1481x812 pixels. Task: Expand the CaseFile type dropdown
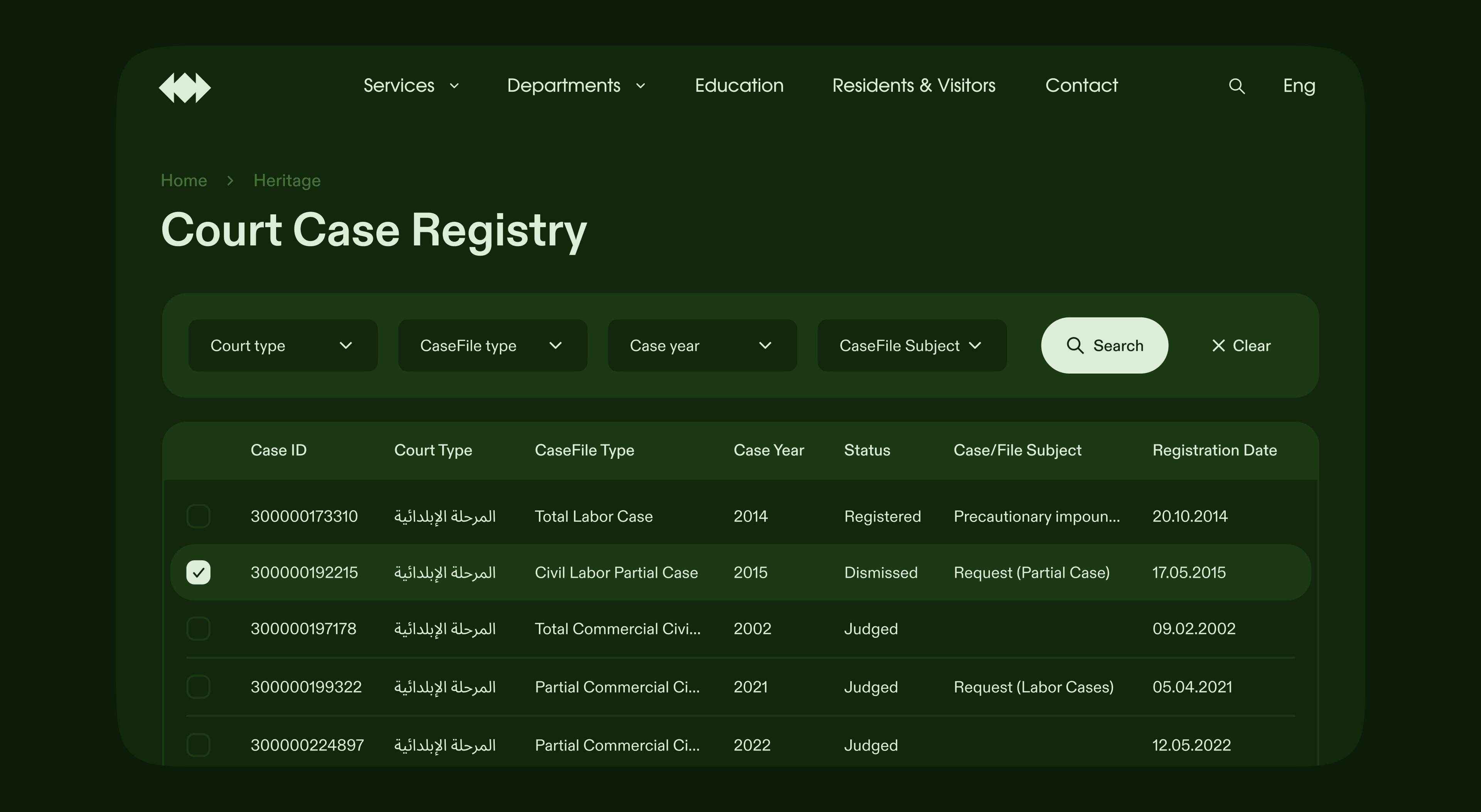point(493,345)
